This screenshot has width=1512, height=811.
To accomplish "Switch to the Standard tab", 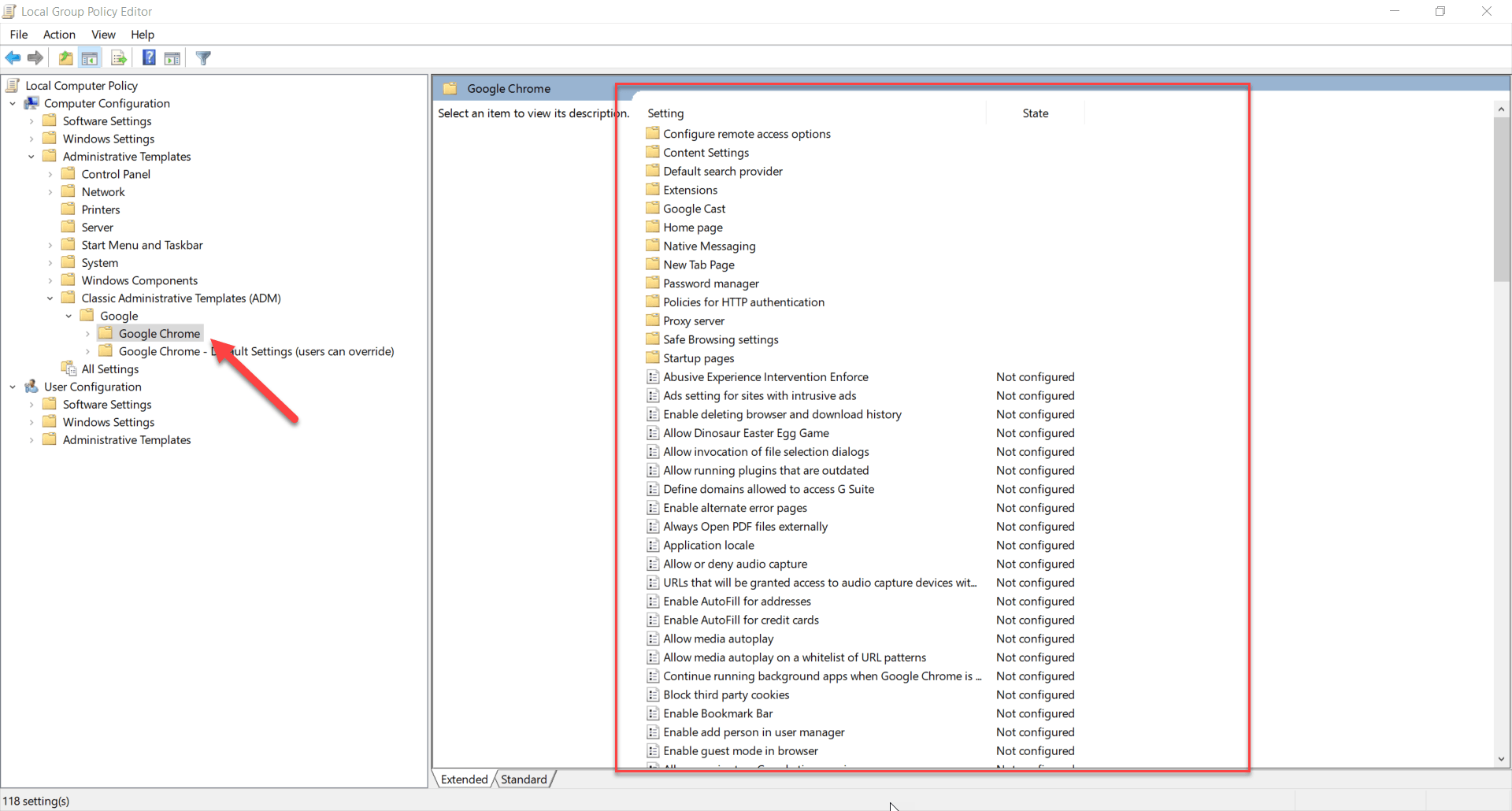I will [524, 780].
